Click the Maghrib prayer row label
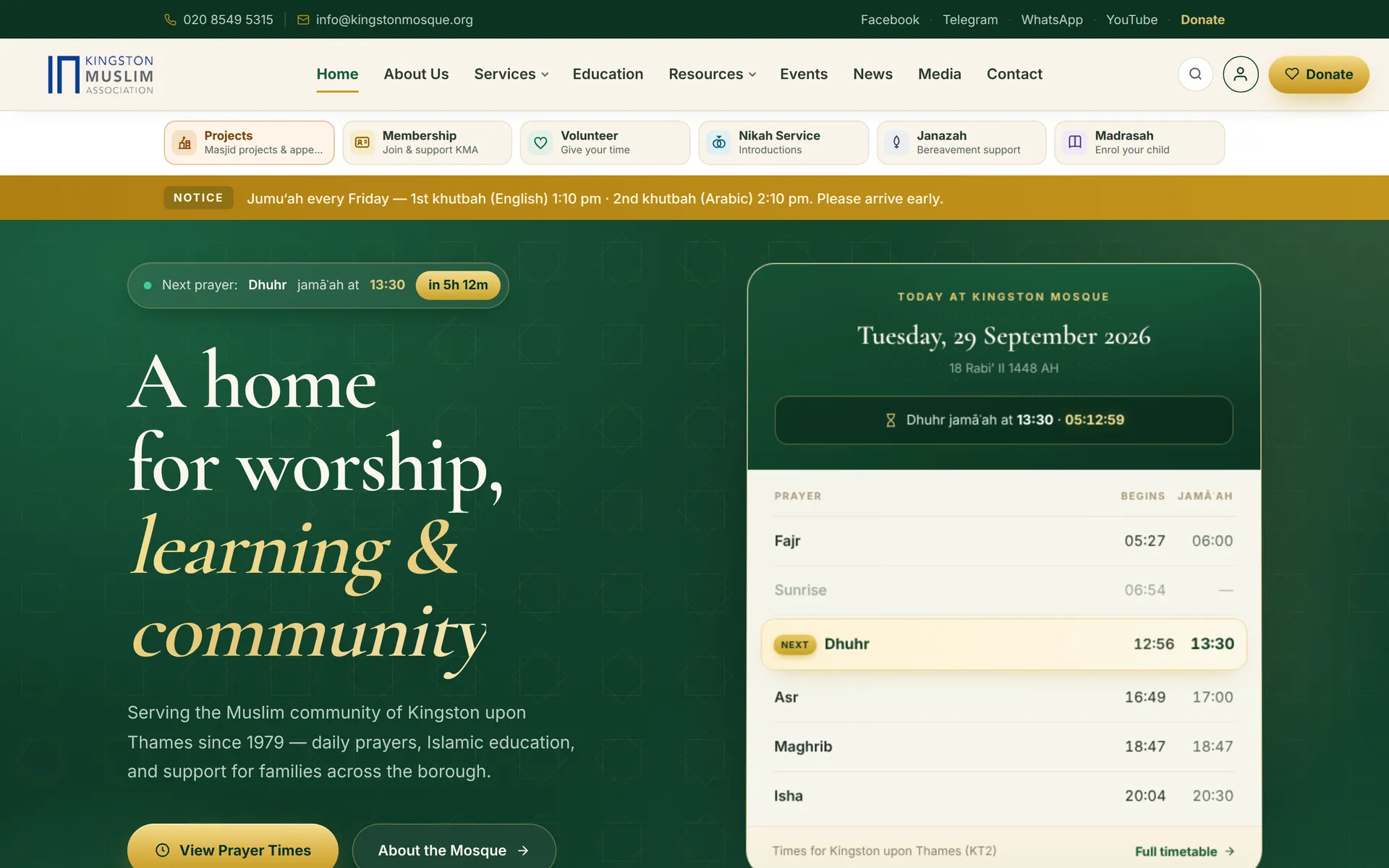The width and height of the screenshot is (1389, 868). 803,746
